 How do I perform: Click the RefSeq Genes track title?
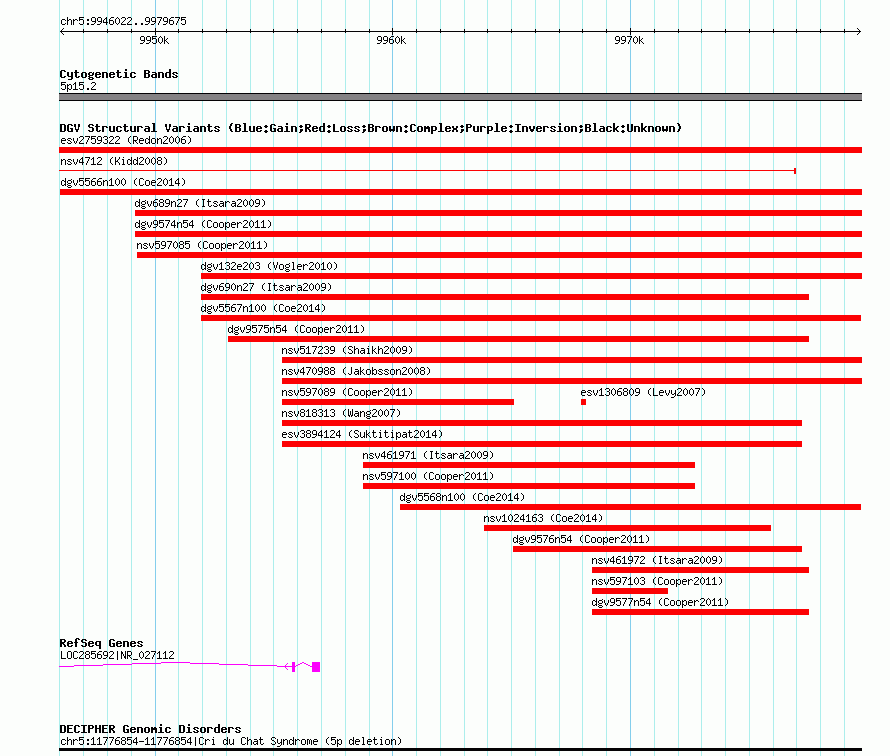click(x=101, y=643)
